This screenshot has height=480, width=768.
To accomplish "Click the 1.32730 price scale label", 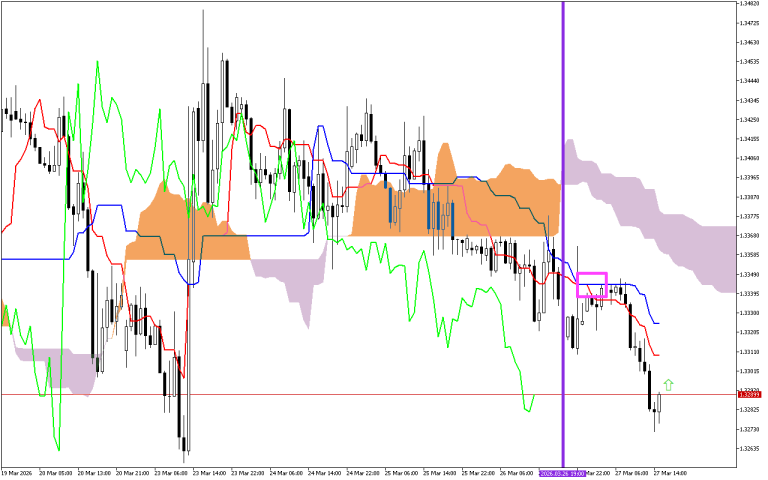I will point(749,430).
